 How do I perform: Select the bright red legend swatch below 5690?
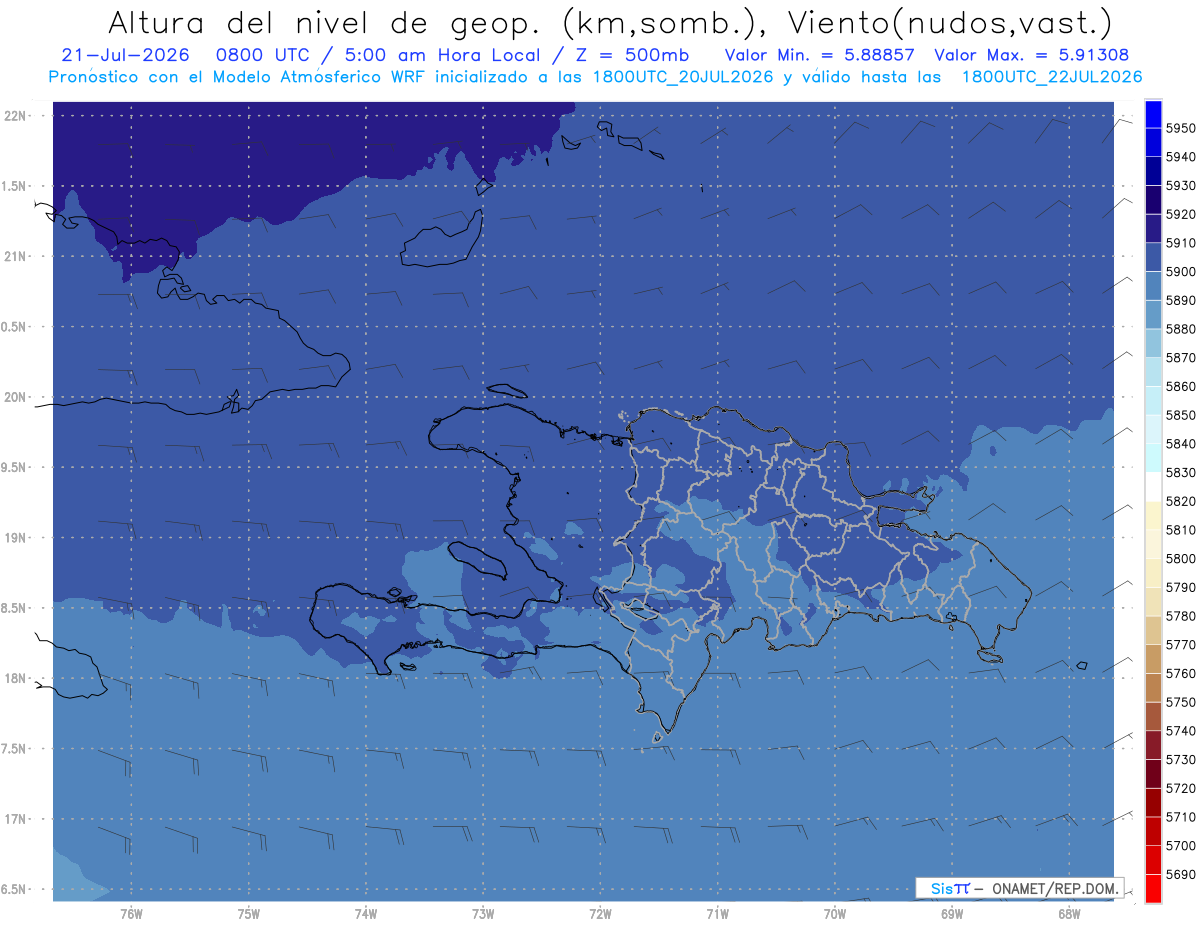tap(1153, 888)
